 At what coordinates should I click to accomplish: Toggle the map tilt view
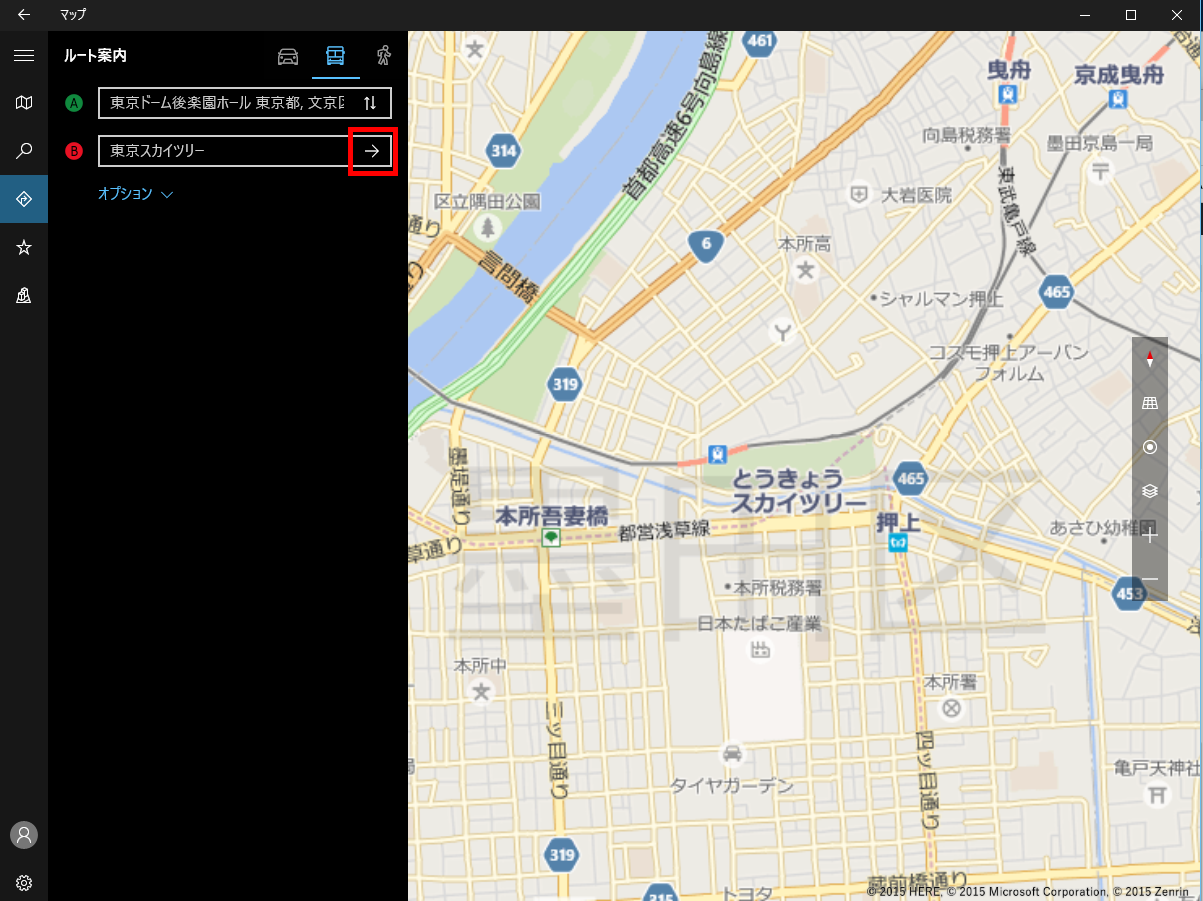pos(1150,403)
